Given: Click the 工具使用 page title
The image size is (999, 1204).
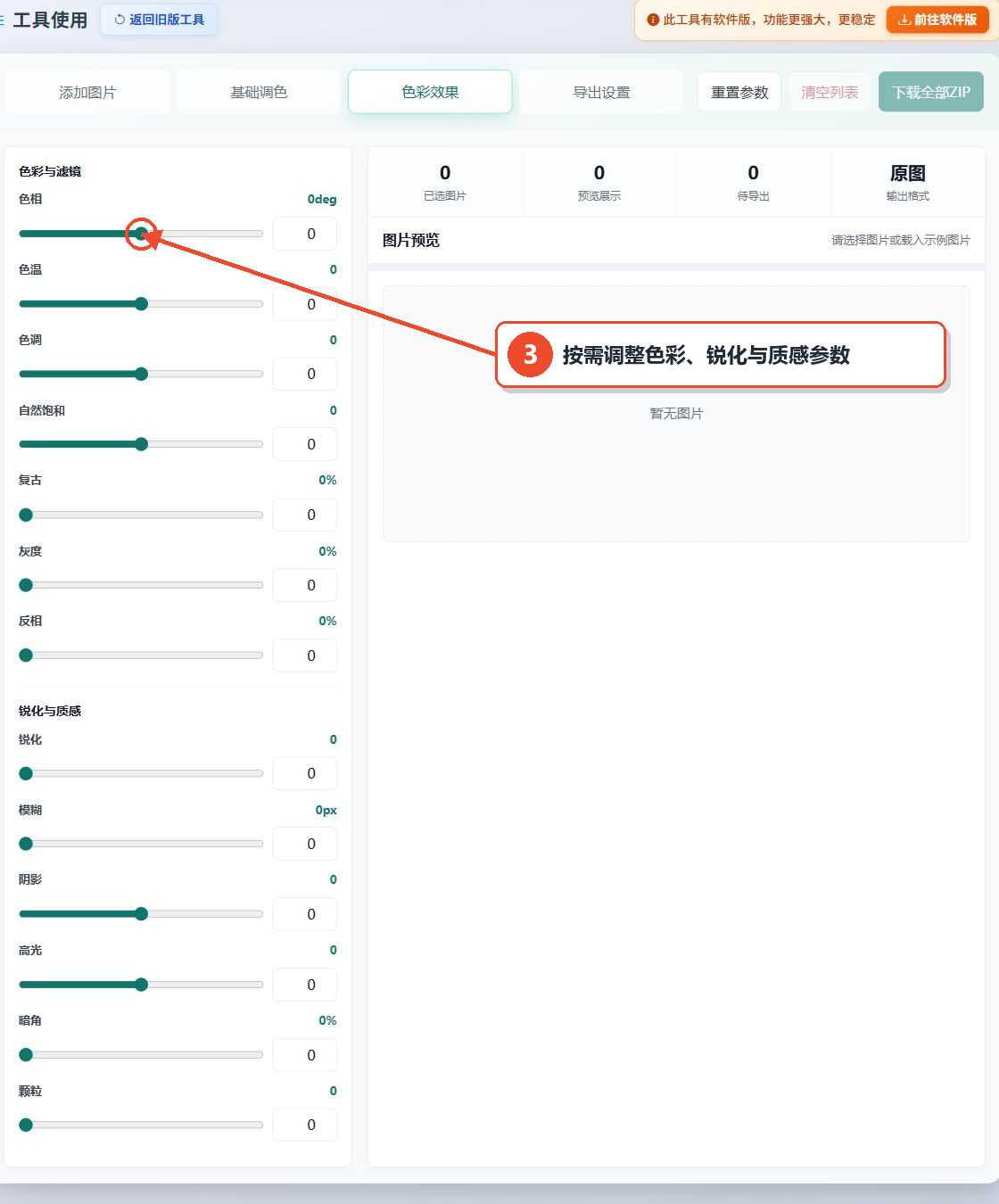Looking at the screenshot, I should tap(50, 20).
